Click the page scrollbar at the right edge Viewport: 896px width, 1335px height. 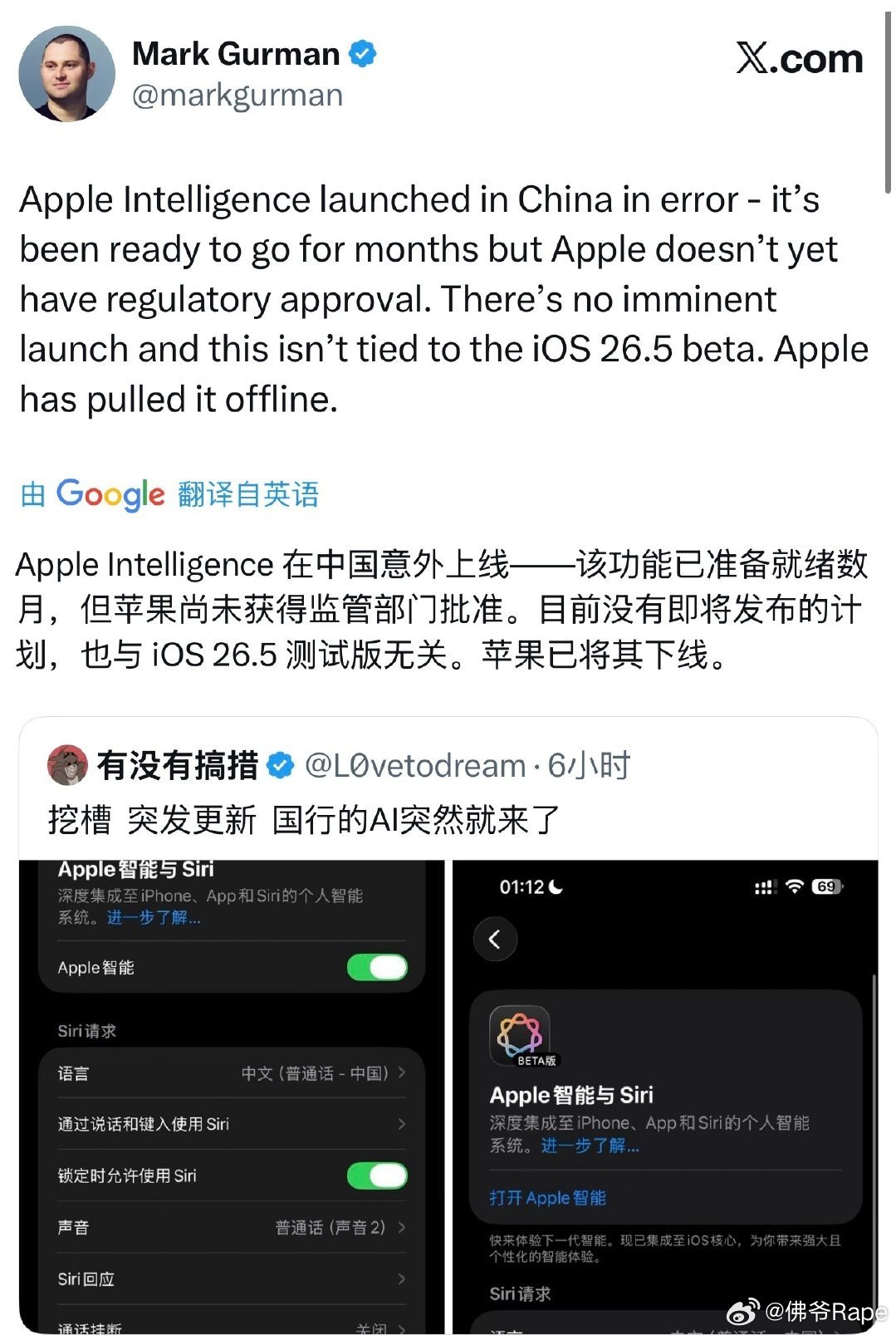pos(888,100)
